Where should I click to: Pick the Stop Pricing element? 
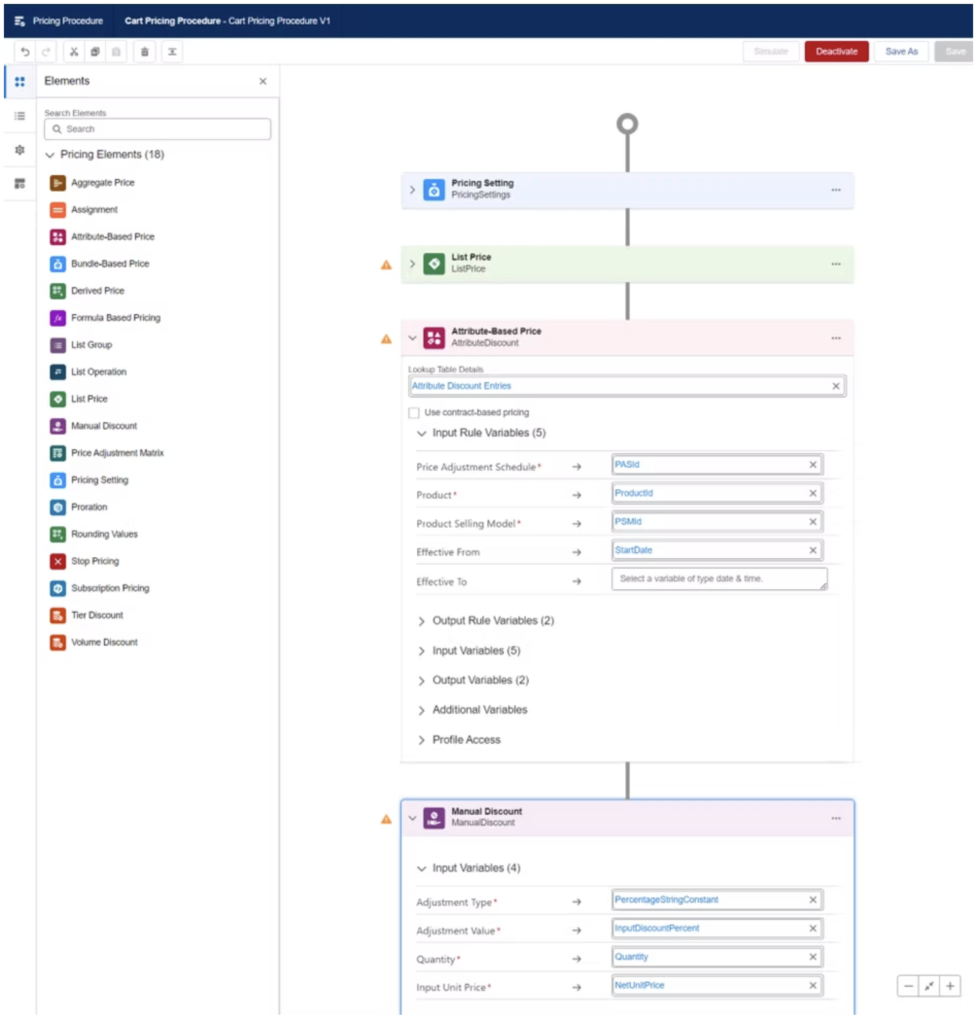click(x=94, y=562)
